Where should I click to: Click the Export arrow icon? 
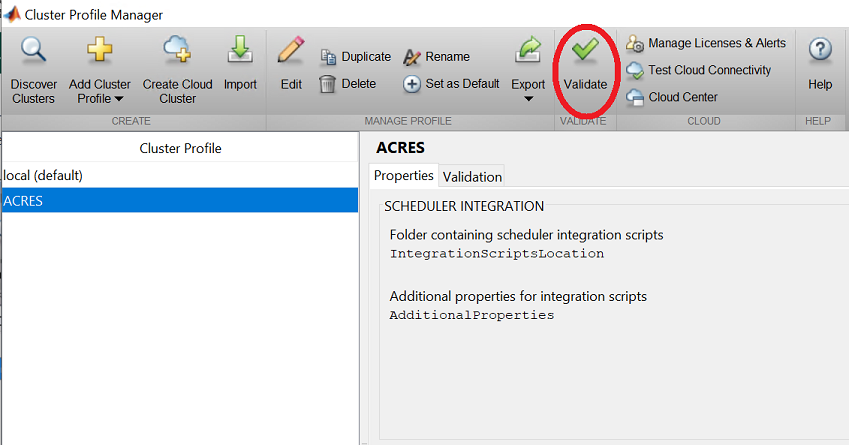click(528, 50)
